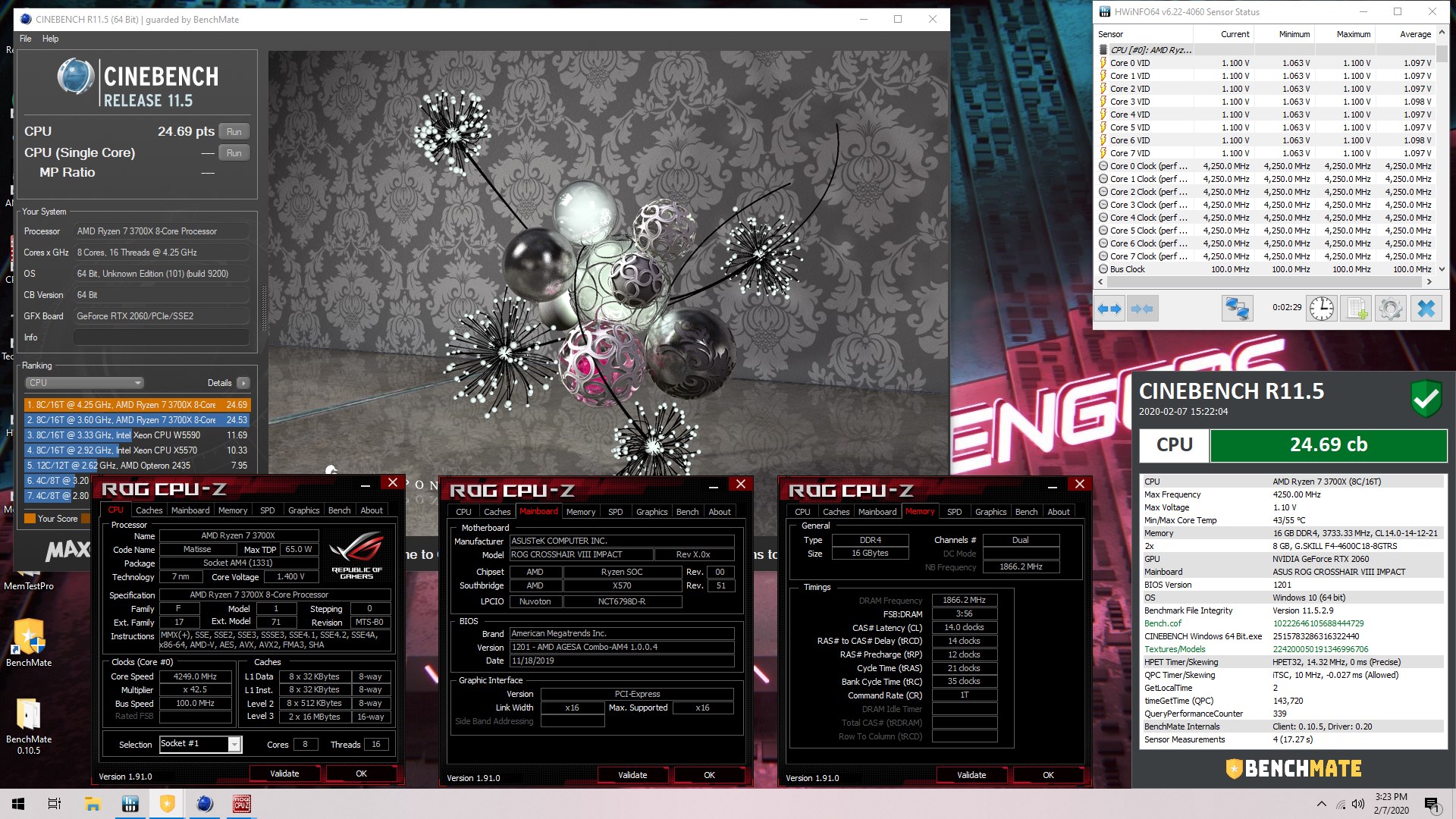Open HWiNFO remote network sensors icon
This screenshot has height=819, width=1456.
[x=1237, y=309]
